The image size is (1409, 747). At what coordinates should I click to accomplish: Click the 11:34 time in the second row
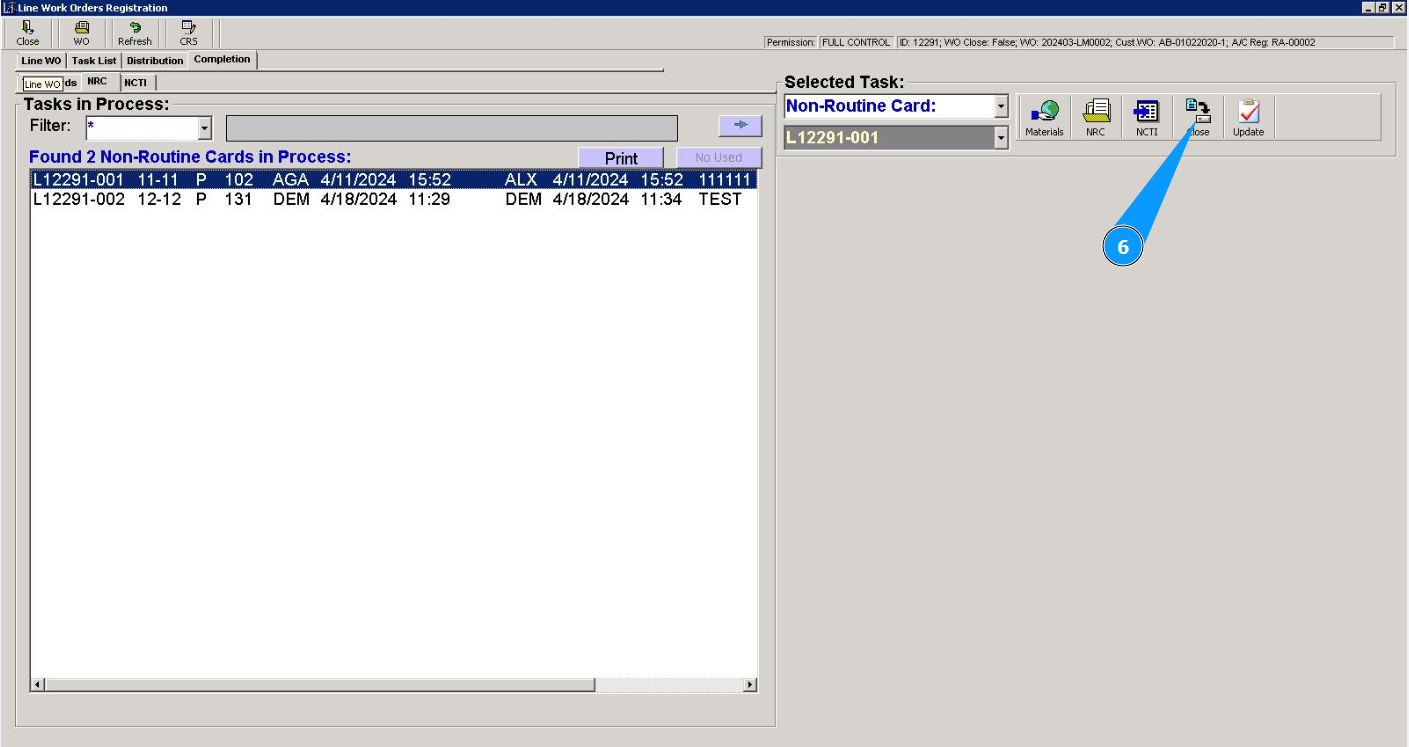click(x=661, y=199)
